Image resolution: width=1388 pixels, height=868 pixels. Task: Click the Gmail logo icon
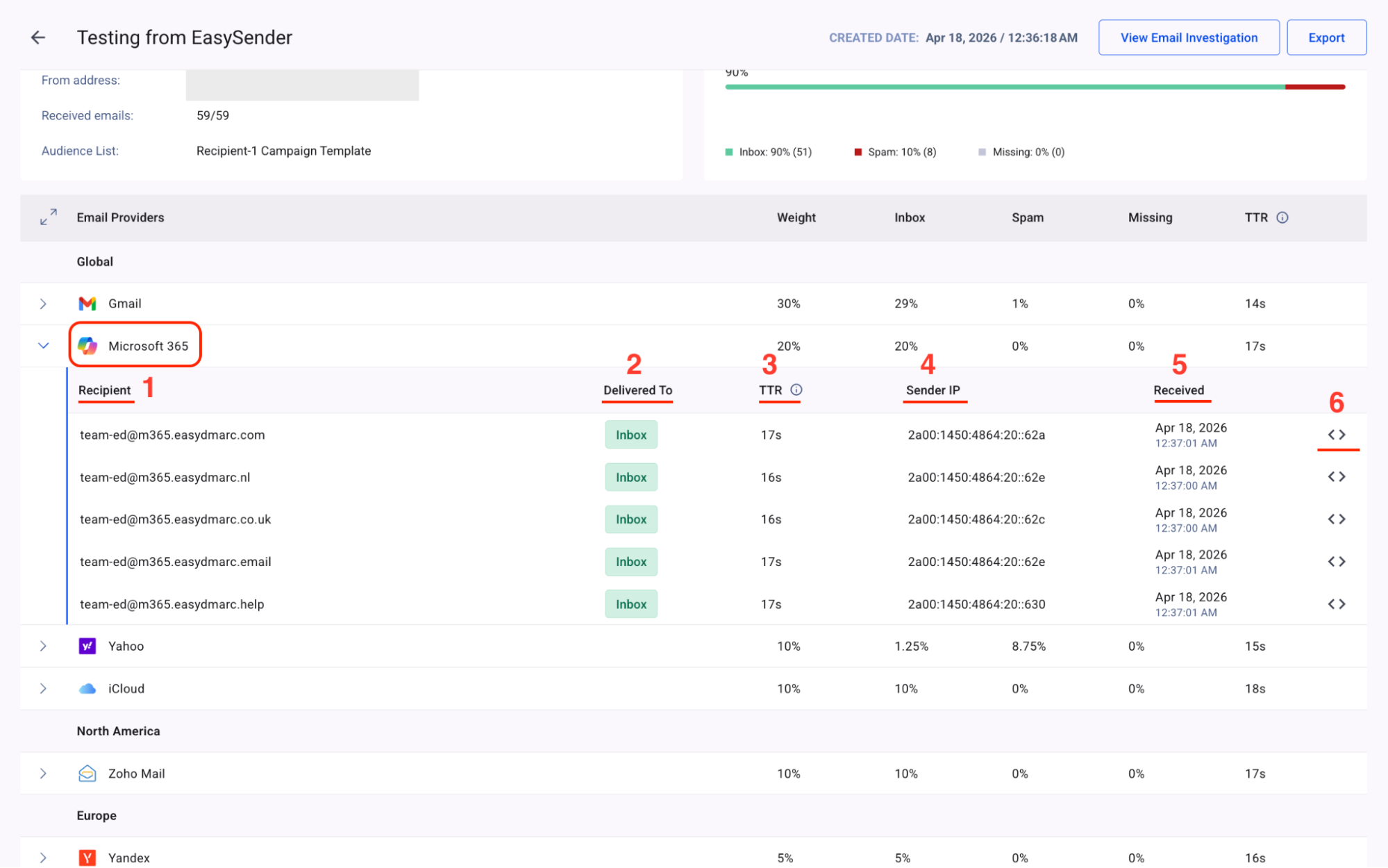(x=87, y=303)
